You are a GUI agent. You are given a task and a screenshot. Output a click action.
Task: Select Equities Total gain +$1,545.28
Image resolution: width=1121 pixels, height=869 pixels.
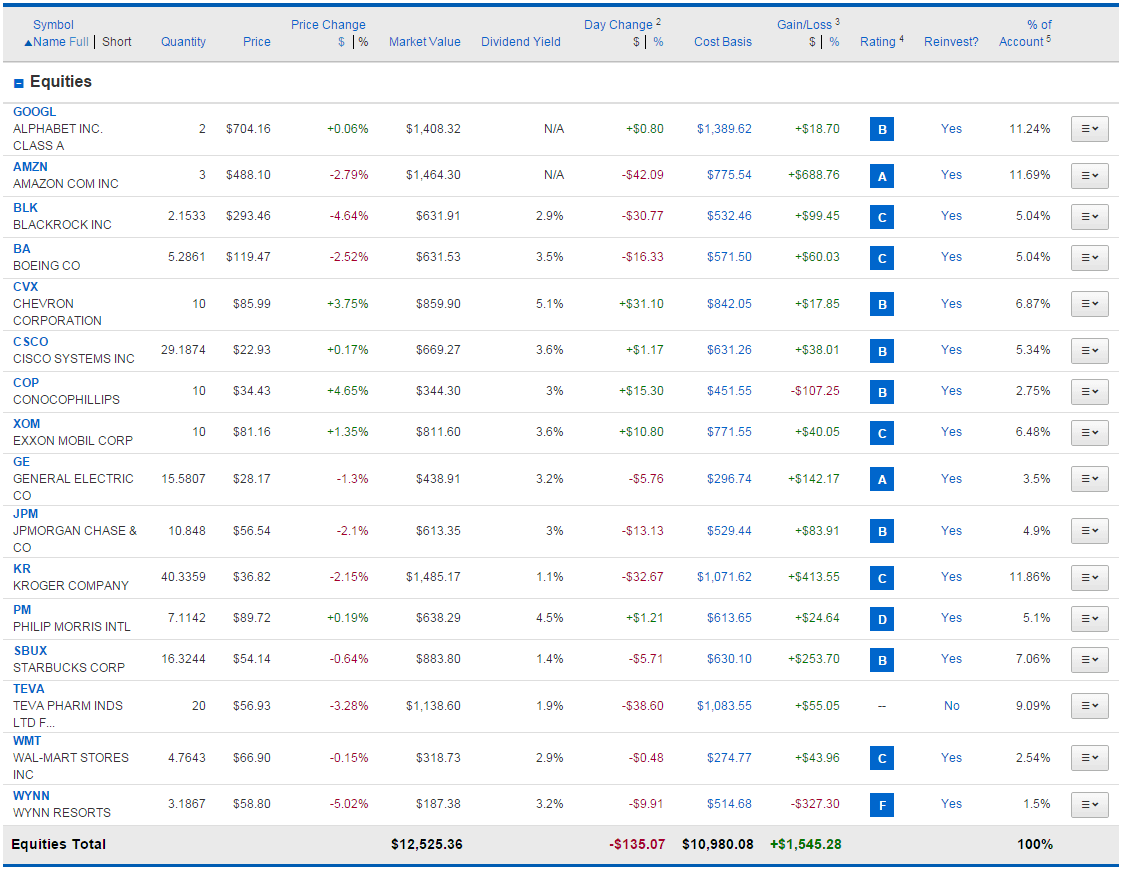point(806,845)
